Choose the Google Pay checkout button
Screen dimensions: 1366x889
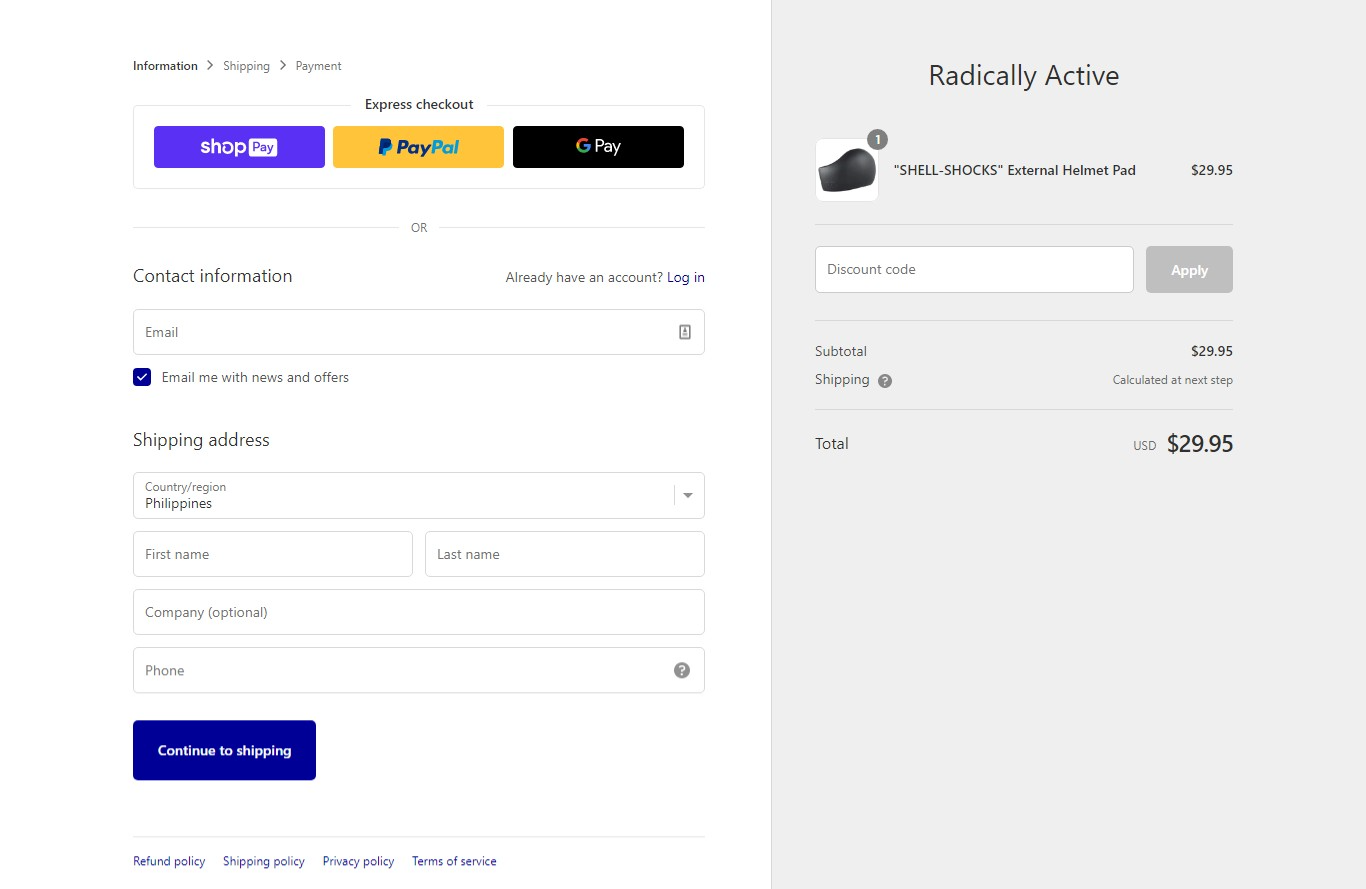(x=598, y=147)
